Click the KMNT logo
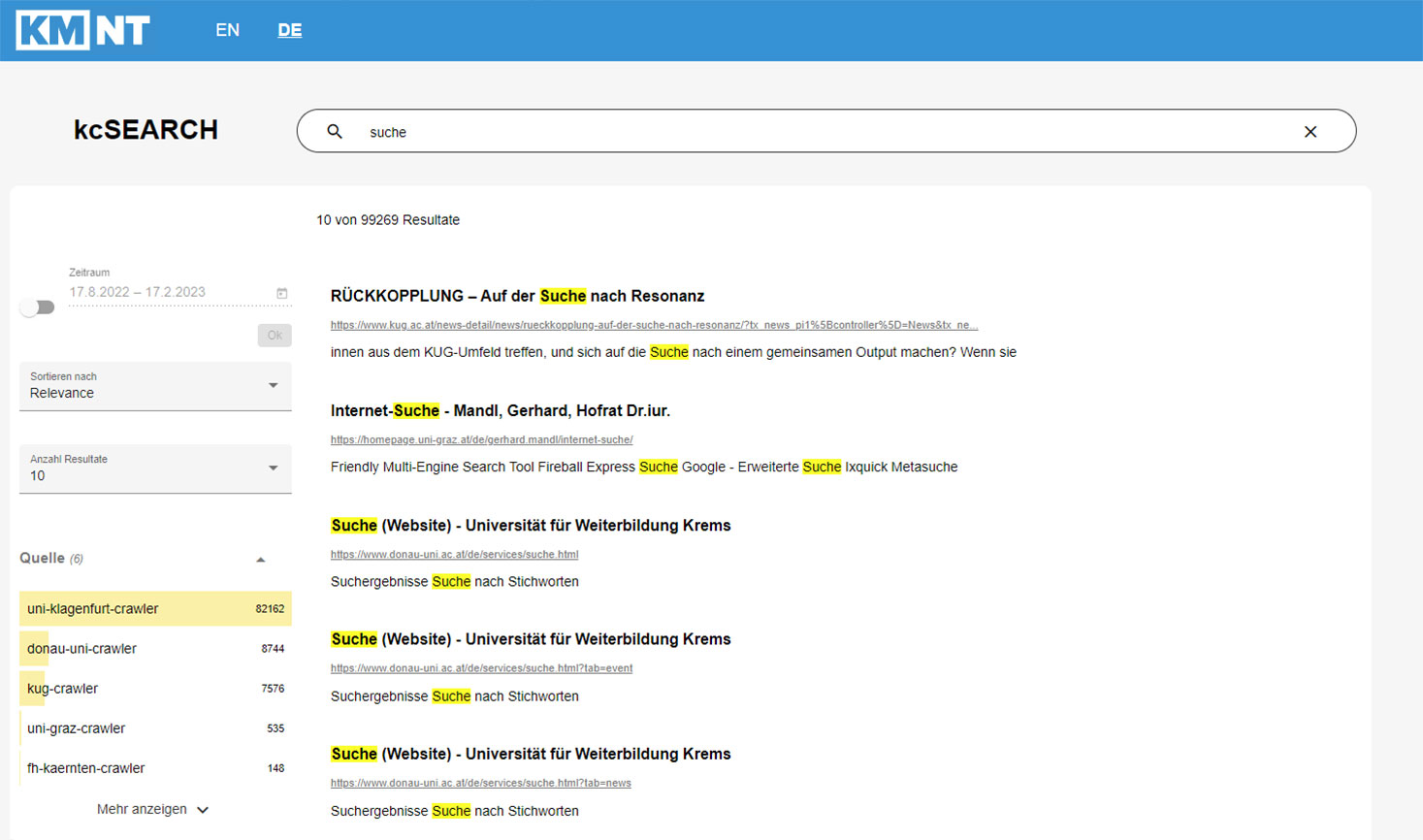 click(x=83, y=30)
